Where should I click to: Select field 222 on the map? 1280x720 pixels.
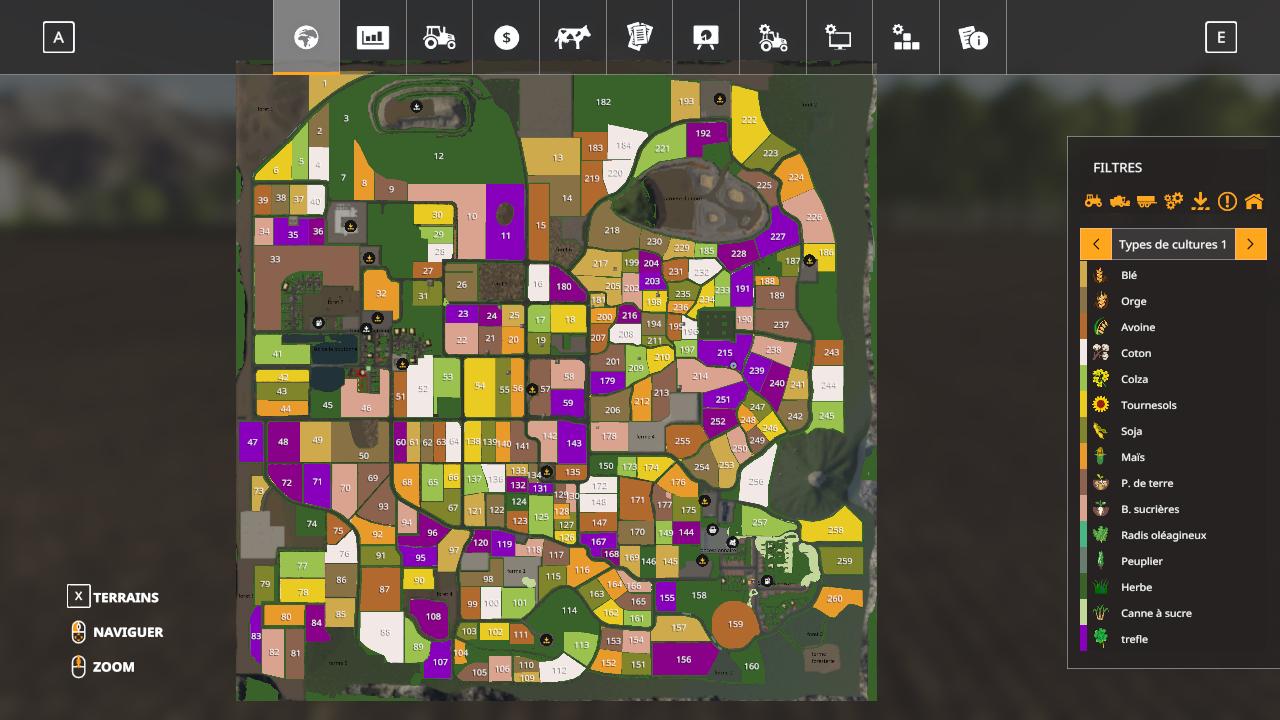[750, 120]
